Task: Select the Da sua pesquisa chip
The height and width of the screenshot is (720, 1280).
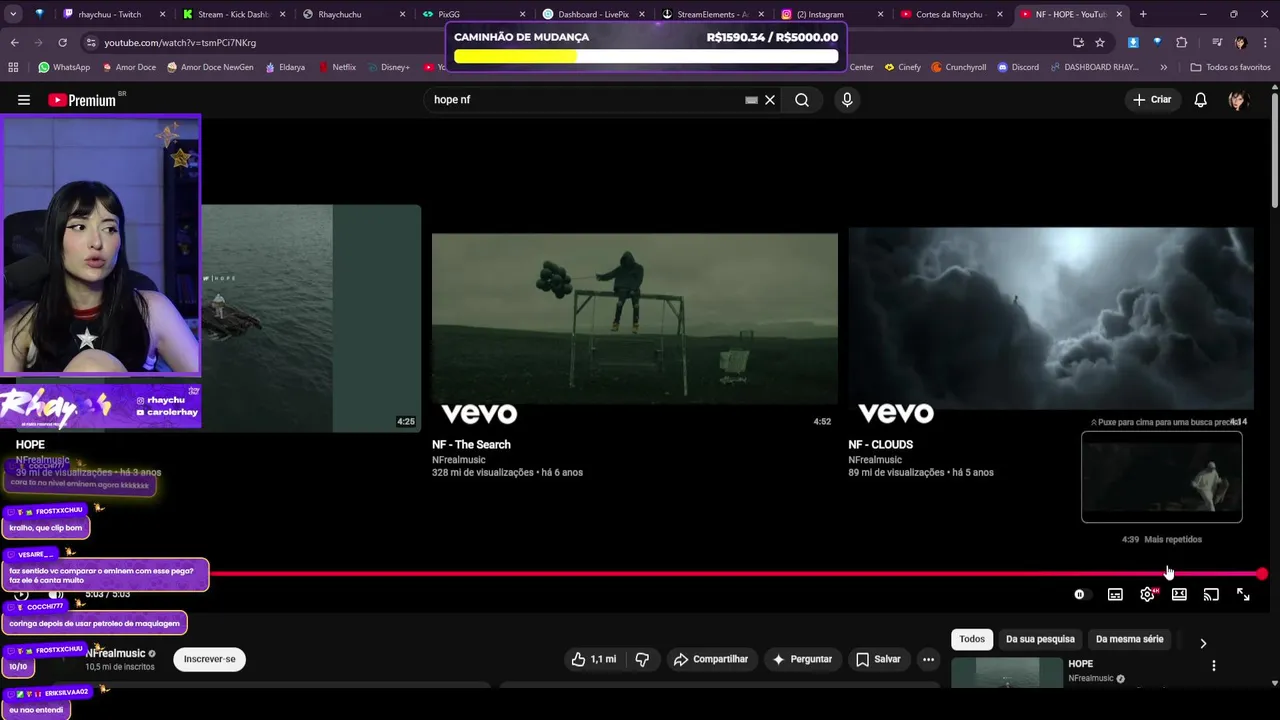Action: 1040,639
